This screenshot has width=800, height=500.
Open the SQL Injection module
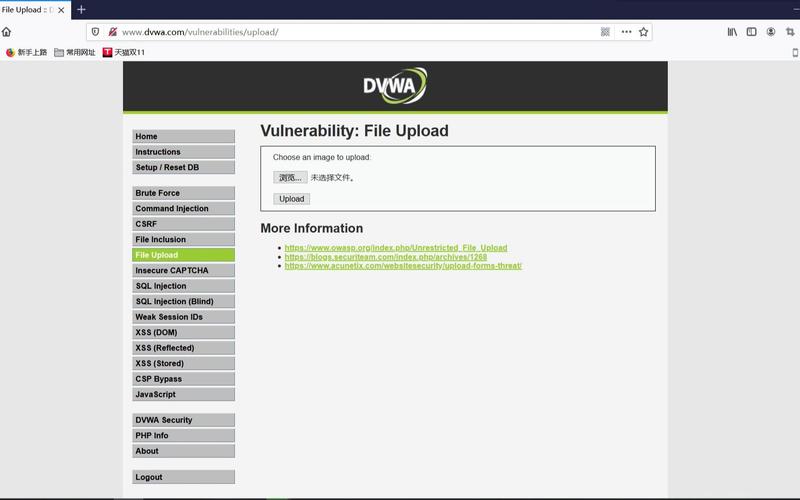pos(184,286)
